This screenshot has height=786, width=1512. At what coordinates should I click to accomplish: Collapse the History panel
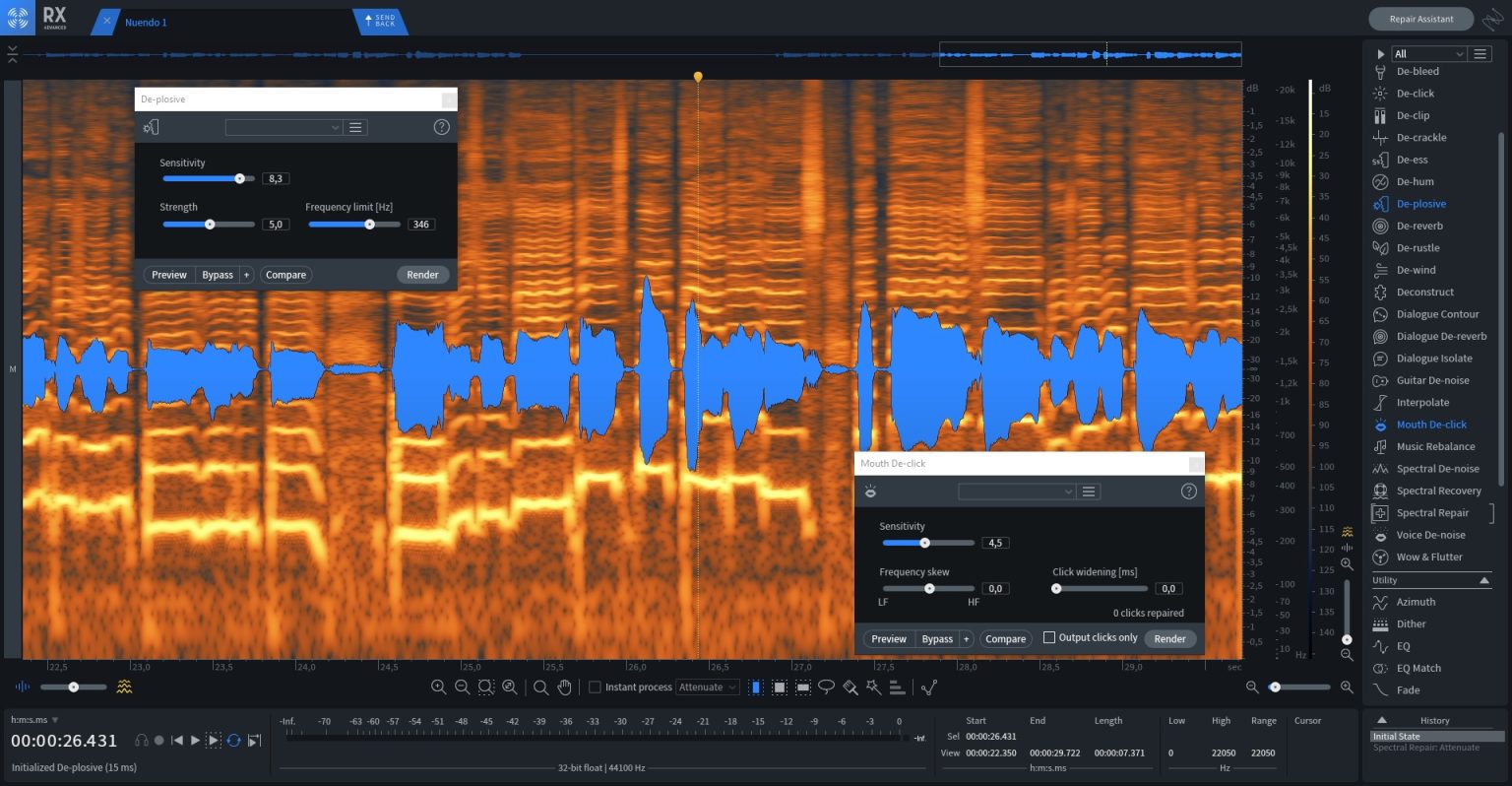(1381, 720)
